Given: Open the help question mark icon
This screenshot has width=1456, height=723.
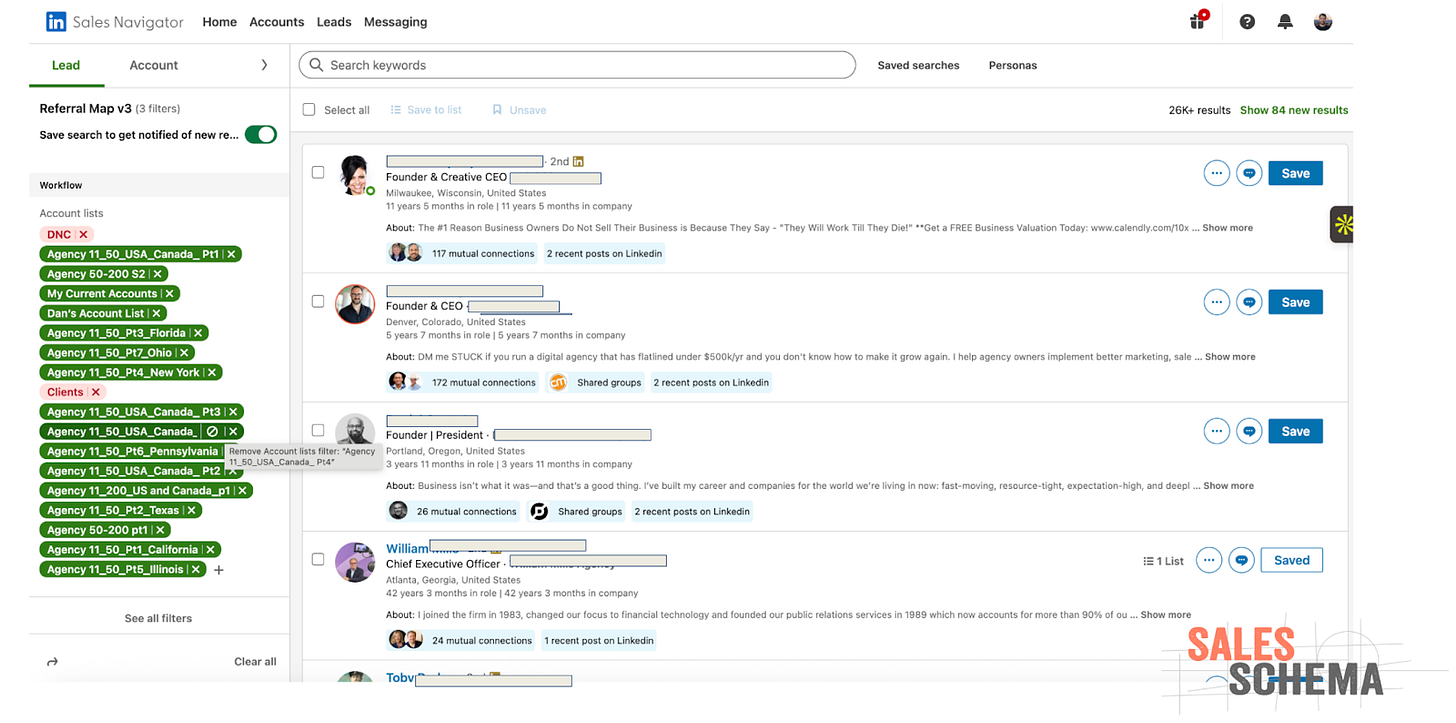Looking at the screenshot, I should point(1247,21).
